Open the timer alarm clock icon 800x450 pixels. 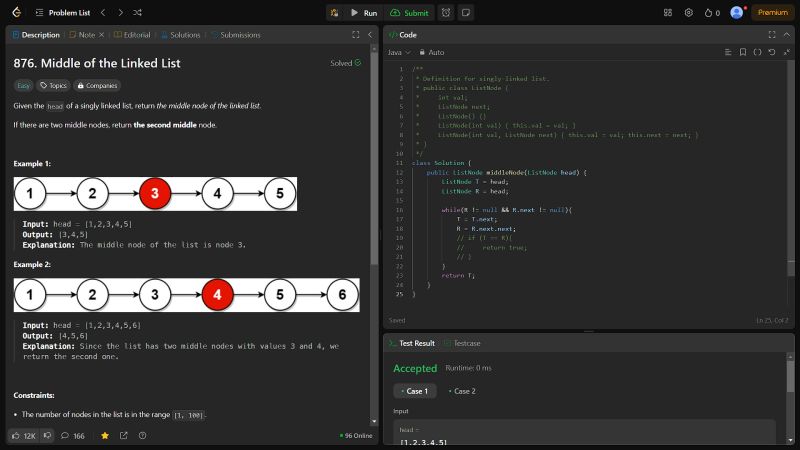click(446, 13)
